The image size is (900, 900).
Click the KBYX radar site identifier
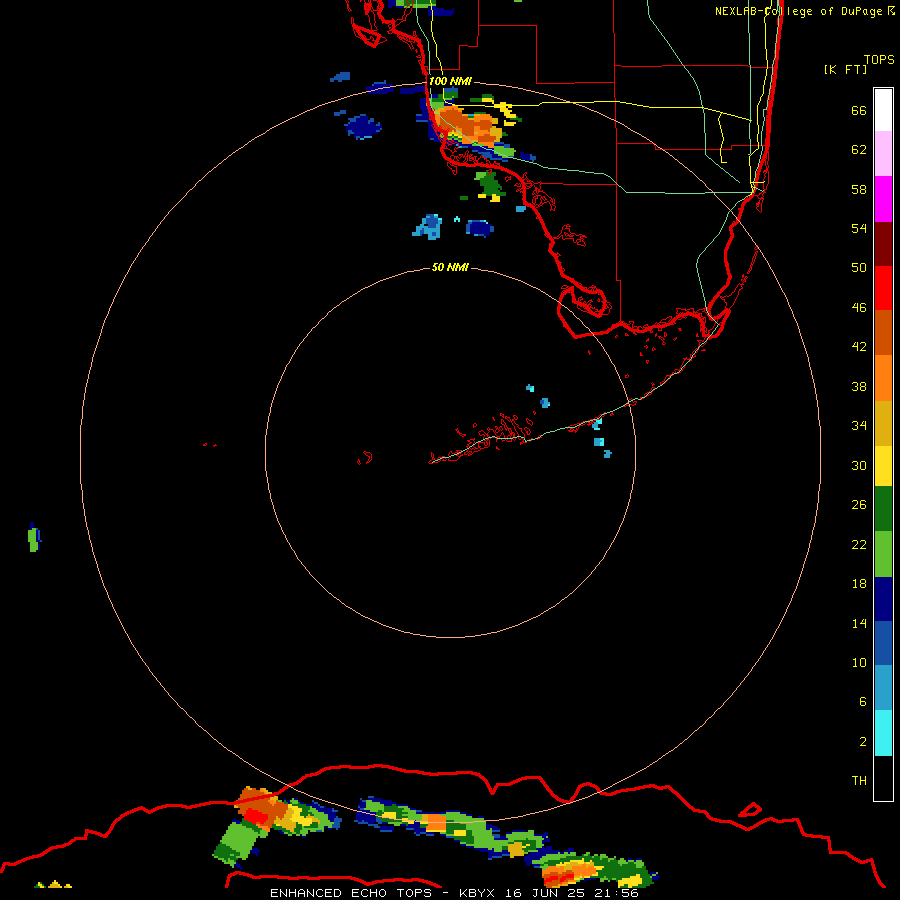[x=476, y=893]
